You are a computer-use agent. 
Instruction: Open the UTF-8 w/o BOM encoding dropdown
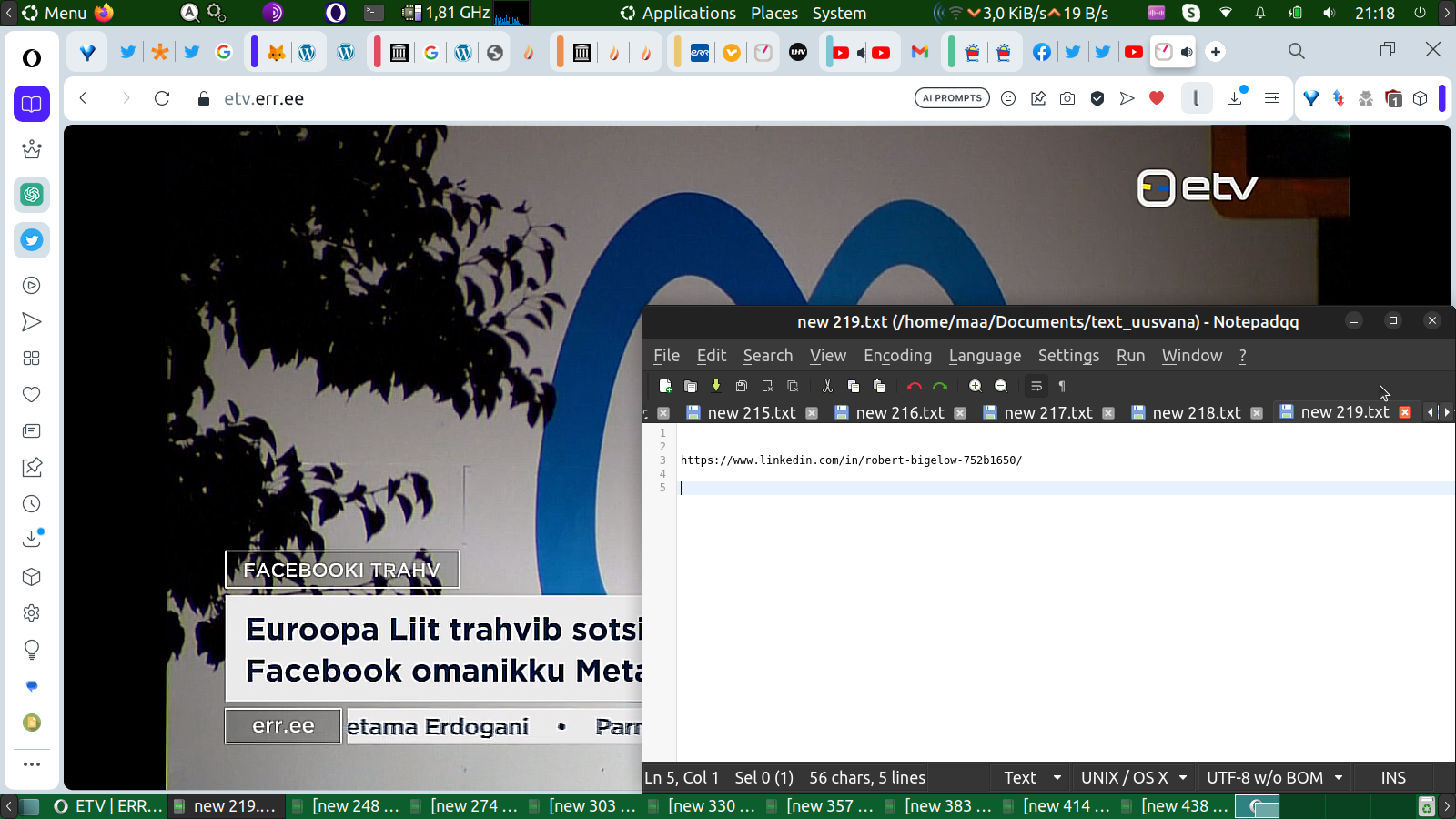[x=1274, y=777]
